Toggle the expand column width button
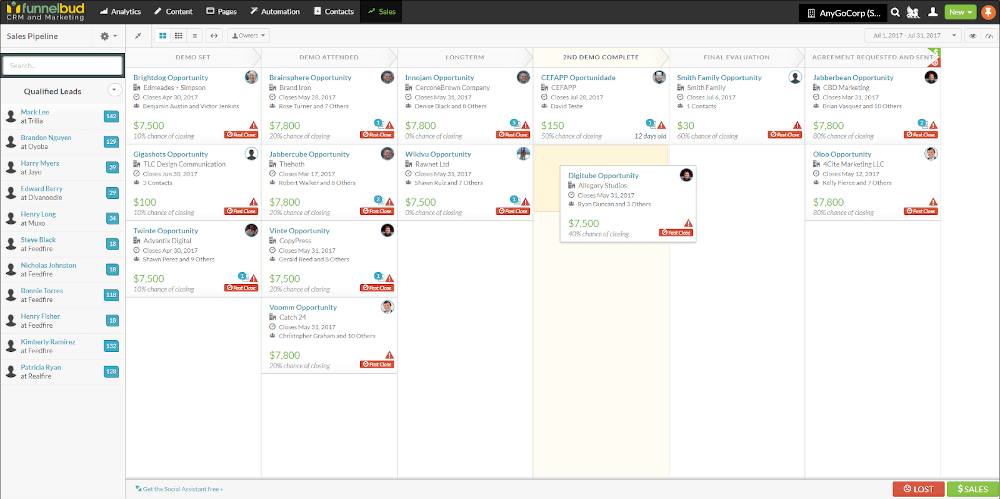Viewport: 1000px width, 499px height. (x=214, y=36)
